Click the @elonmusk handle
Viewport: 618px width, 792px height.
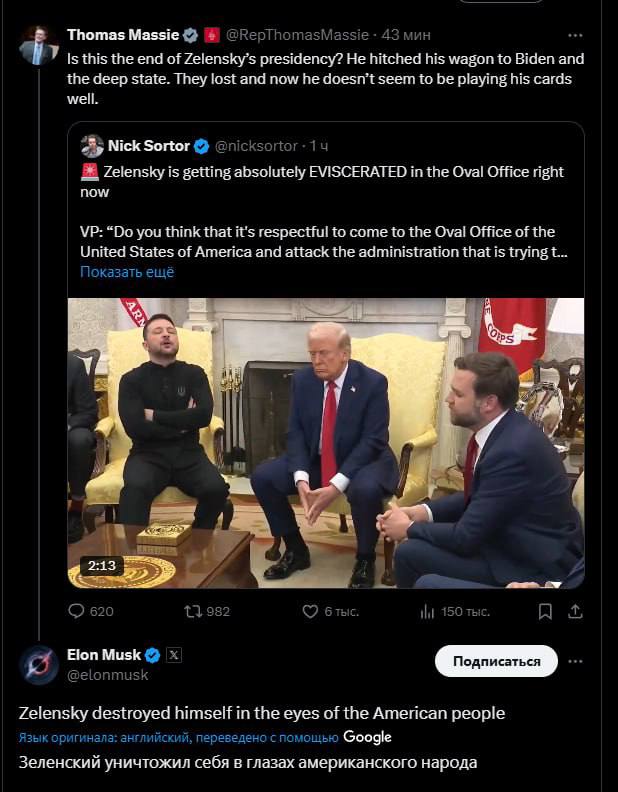107,675
